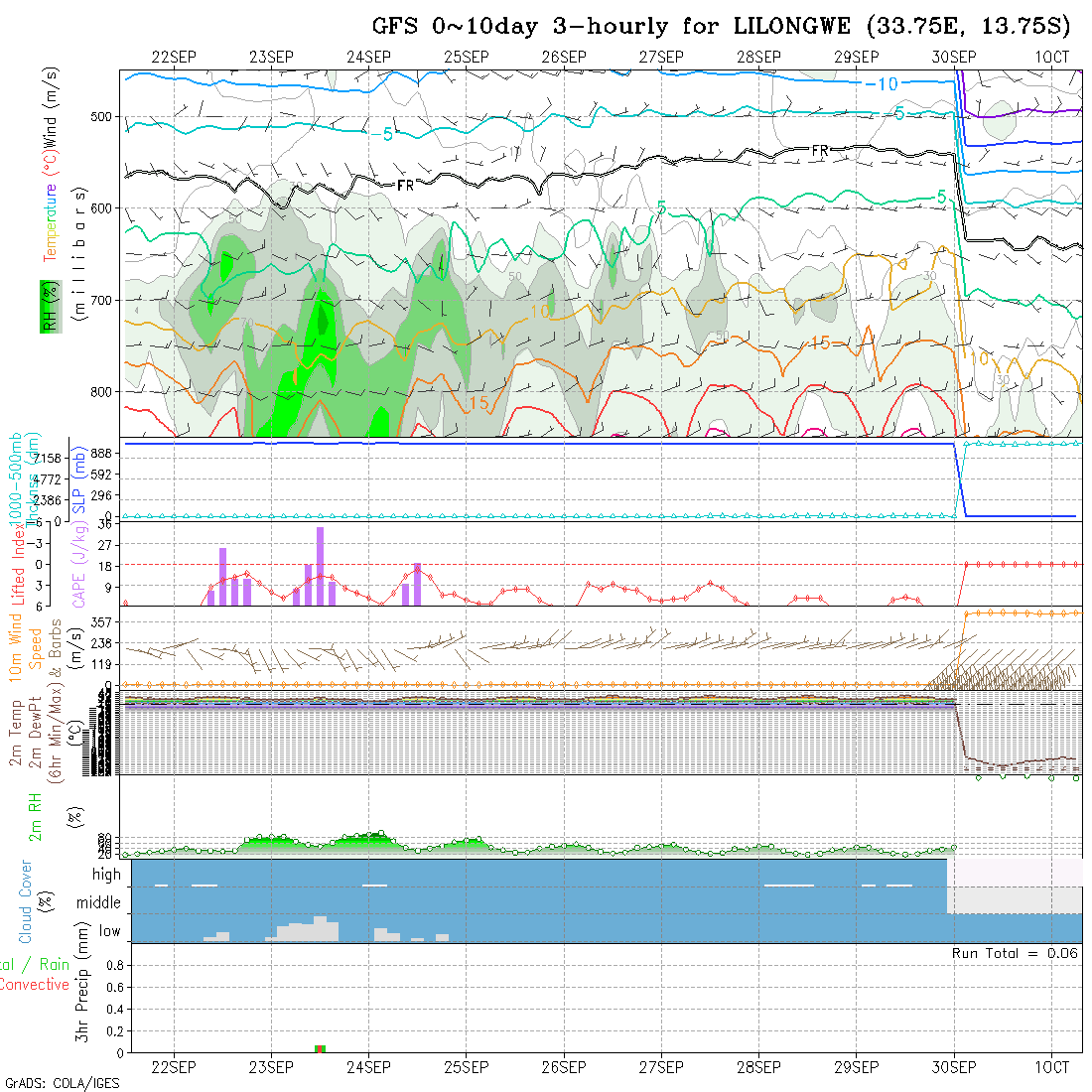This screenshot has height=1092, width=1092.
Task: Click the tallest purple CAPE bar
Action: click(320, 566)
